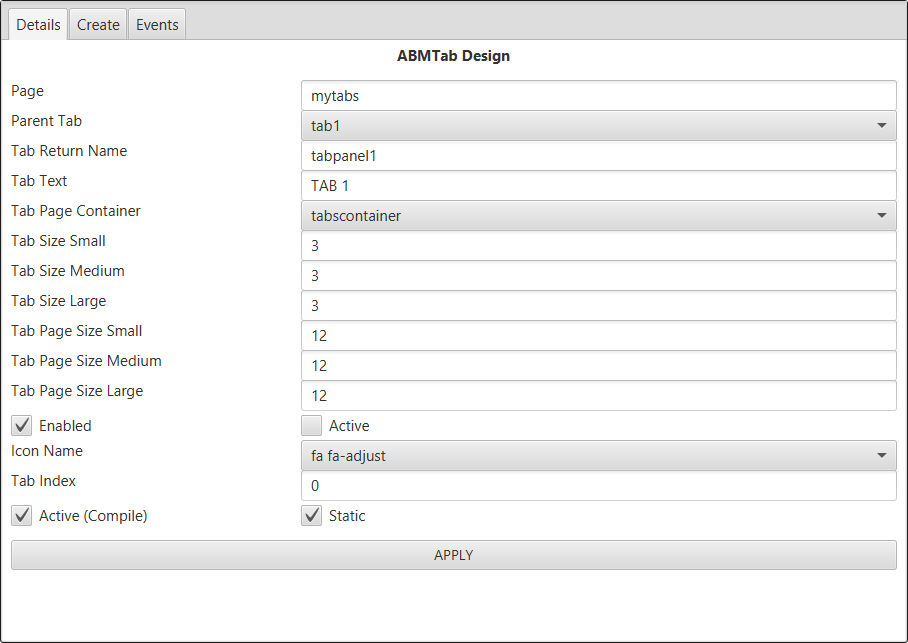Viewport: 908px width, 643px height.
Task: Check the Active checkbox
Action: [x=312, y=426]
